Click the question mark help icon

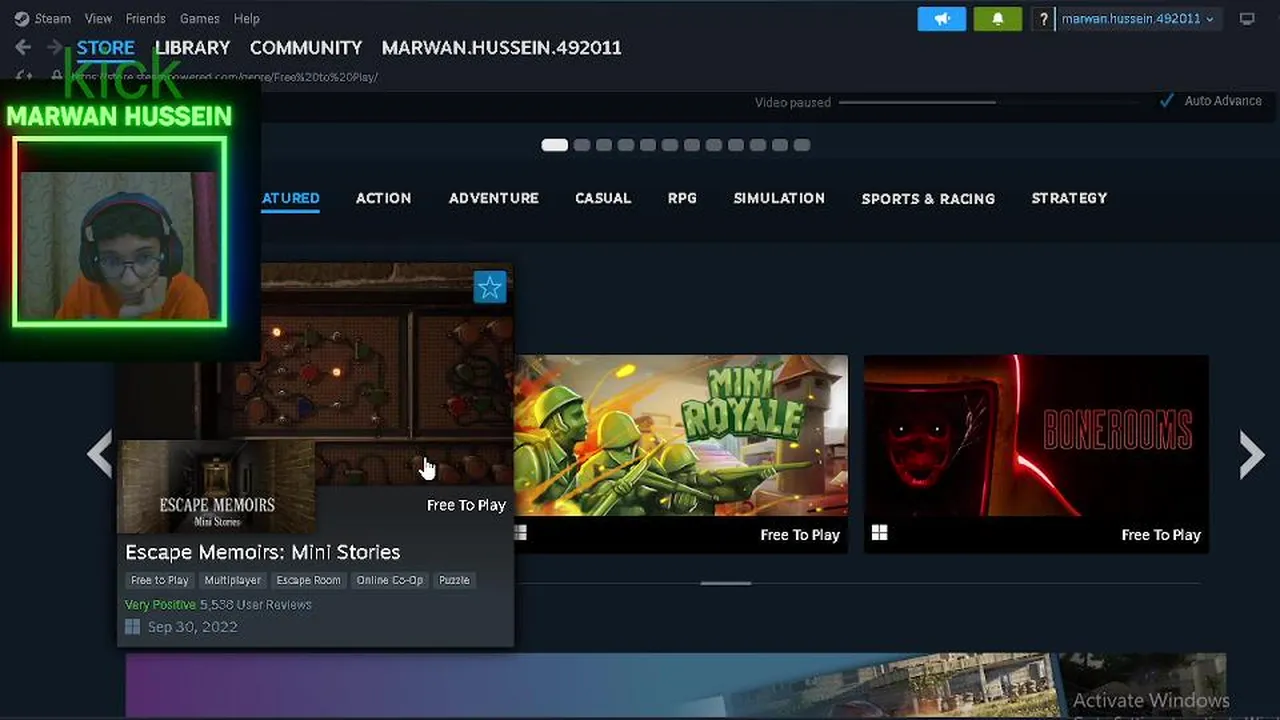(x=1043, y=19)
